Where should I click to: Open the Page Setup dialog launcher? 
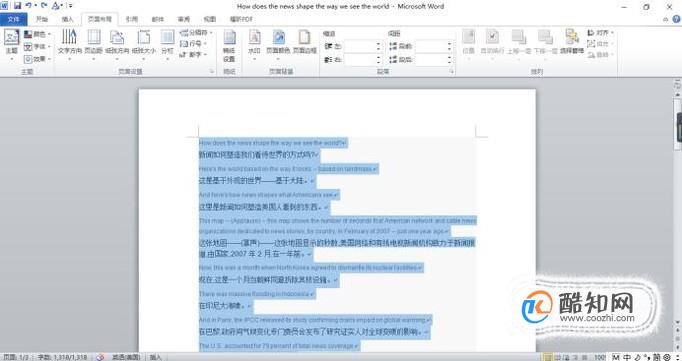pyautogui.click(x=212, y=71)
